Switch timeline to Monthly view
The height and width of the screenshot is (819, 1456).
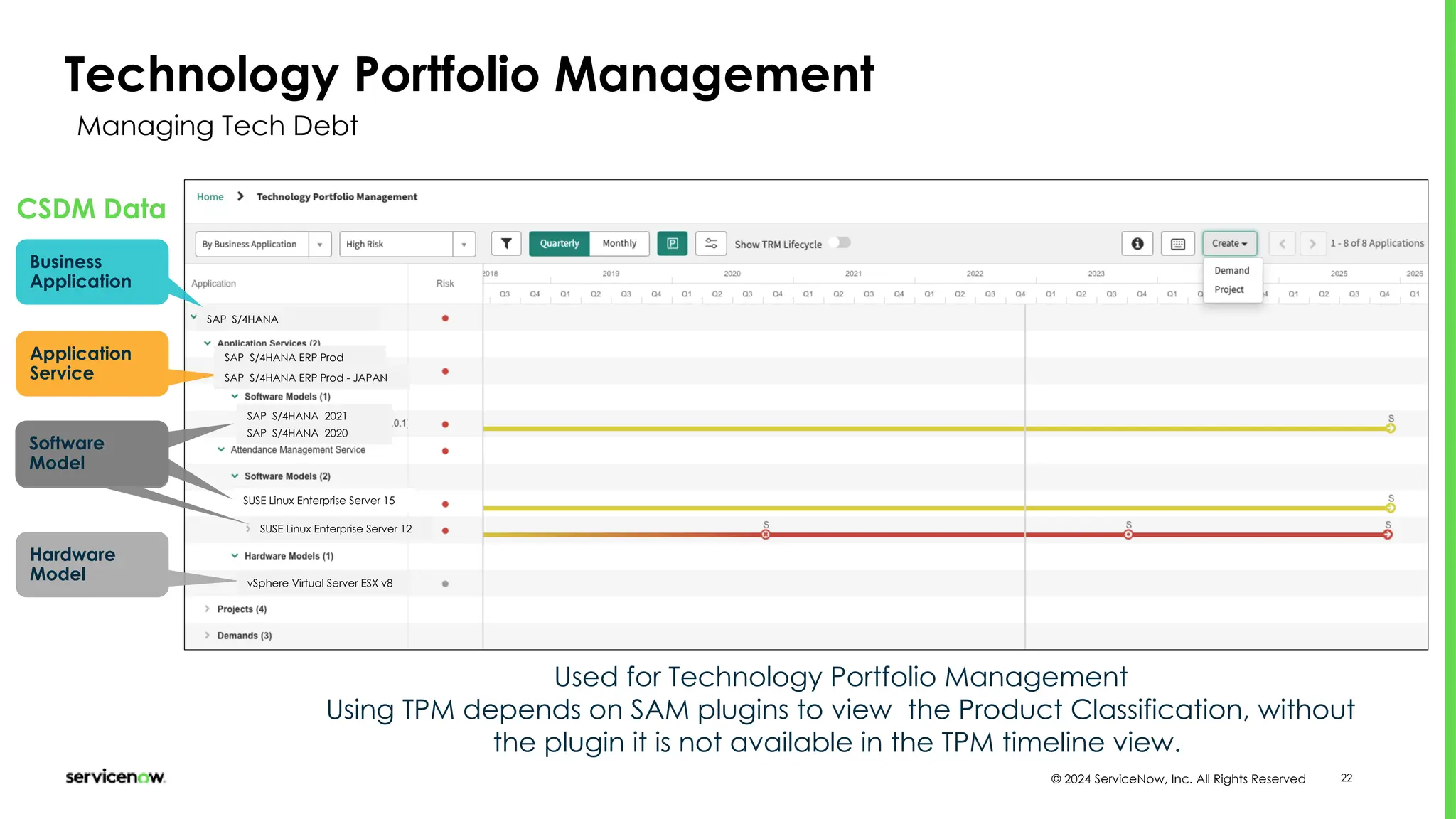619,244
